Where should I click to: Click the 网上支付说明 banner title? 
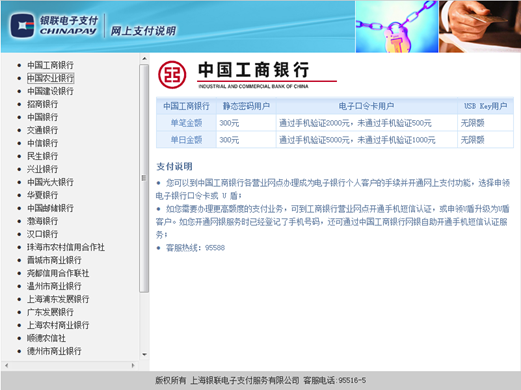(x=143, y=31)
